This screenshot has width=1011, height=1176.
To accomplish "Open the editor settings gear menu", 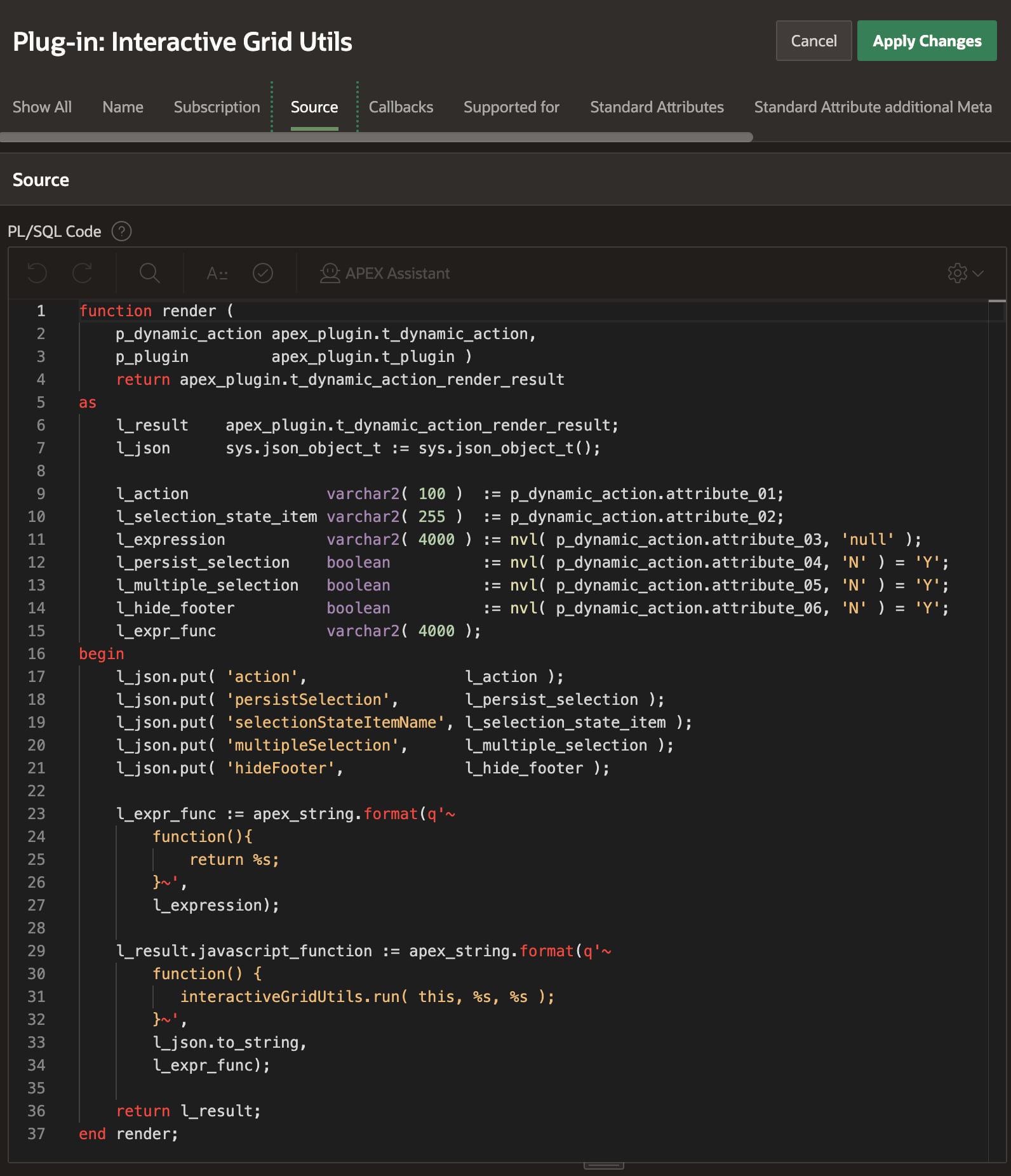I will [x=965, y=273].
